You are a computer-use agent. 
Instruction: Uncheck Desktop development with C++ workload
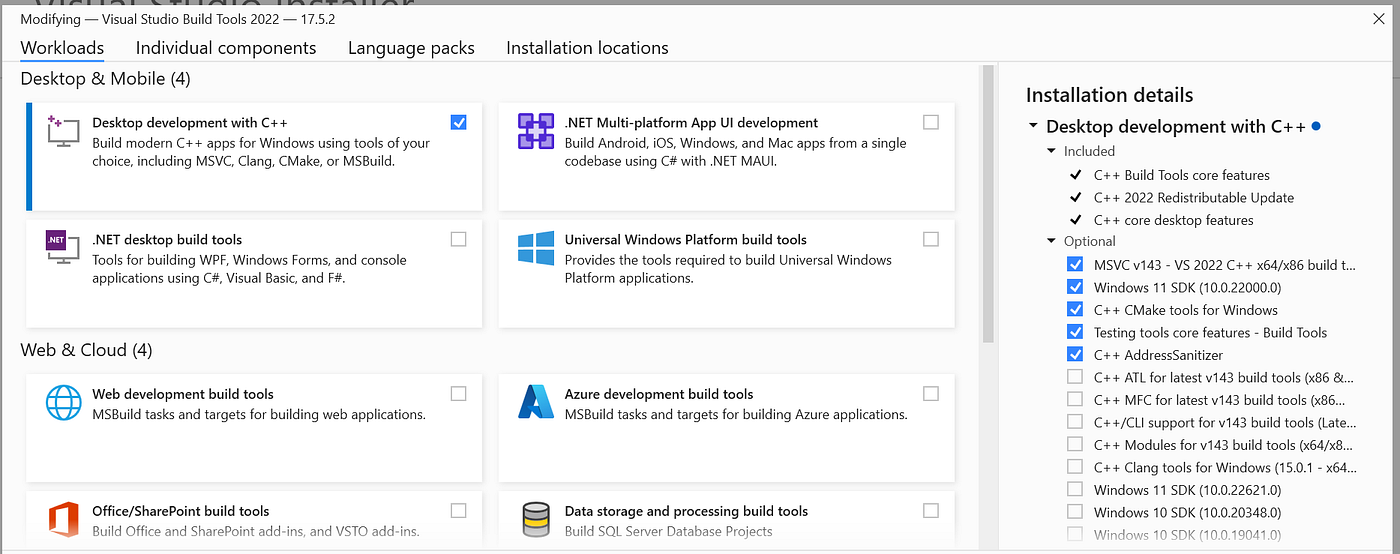coord(458,122)
